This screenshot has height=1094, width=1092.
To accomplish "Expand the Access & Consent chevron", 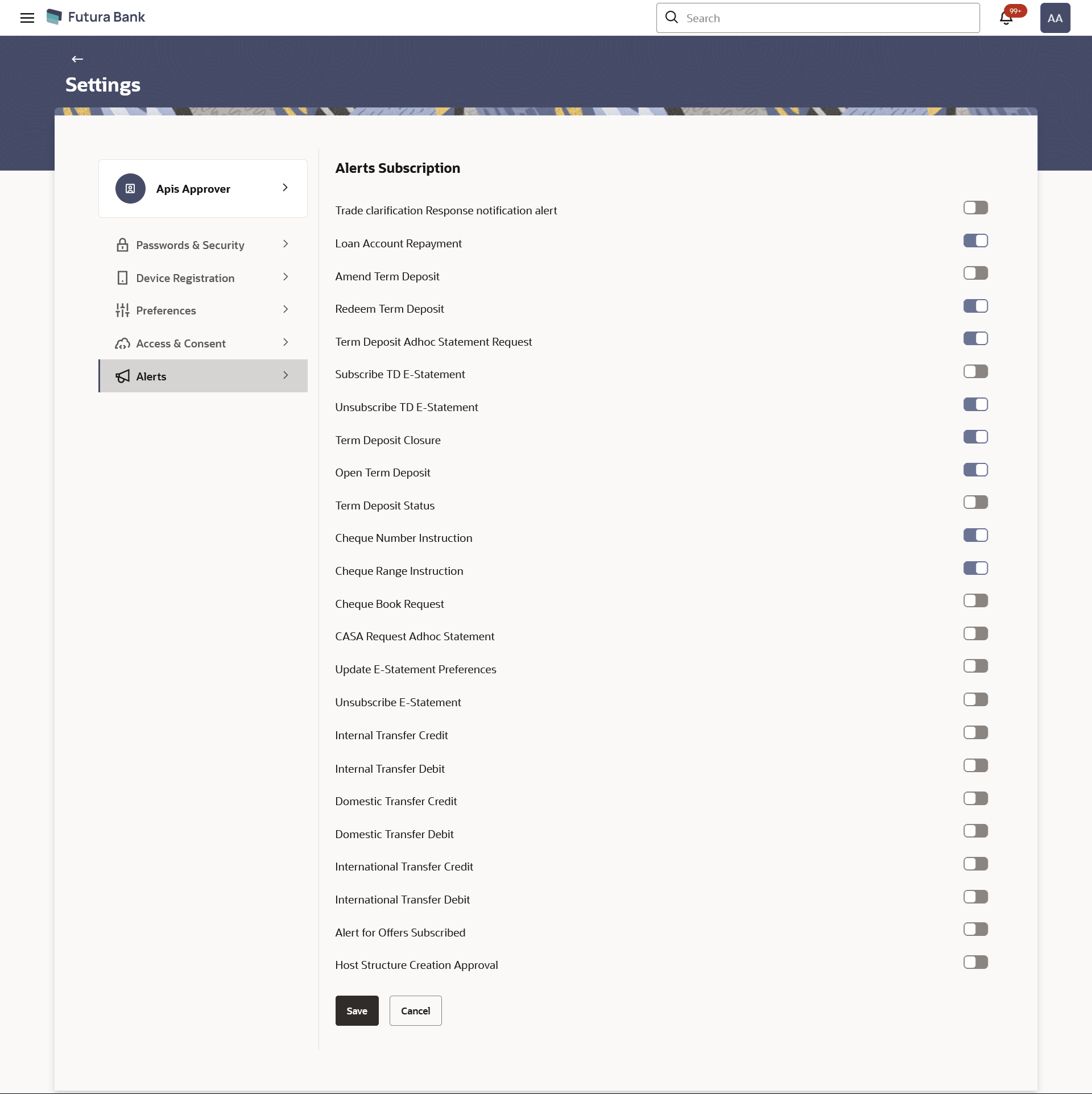I will (286, 342).
